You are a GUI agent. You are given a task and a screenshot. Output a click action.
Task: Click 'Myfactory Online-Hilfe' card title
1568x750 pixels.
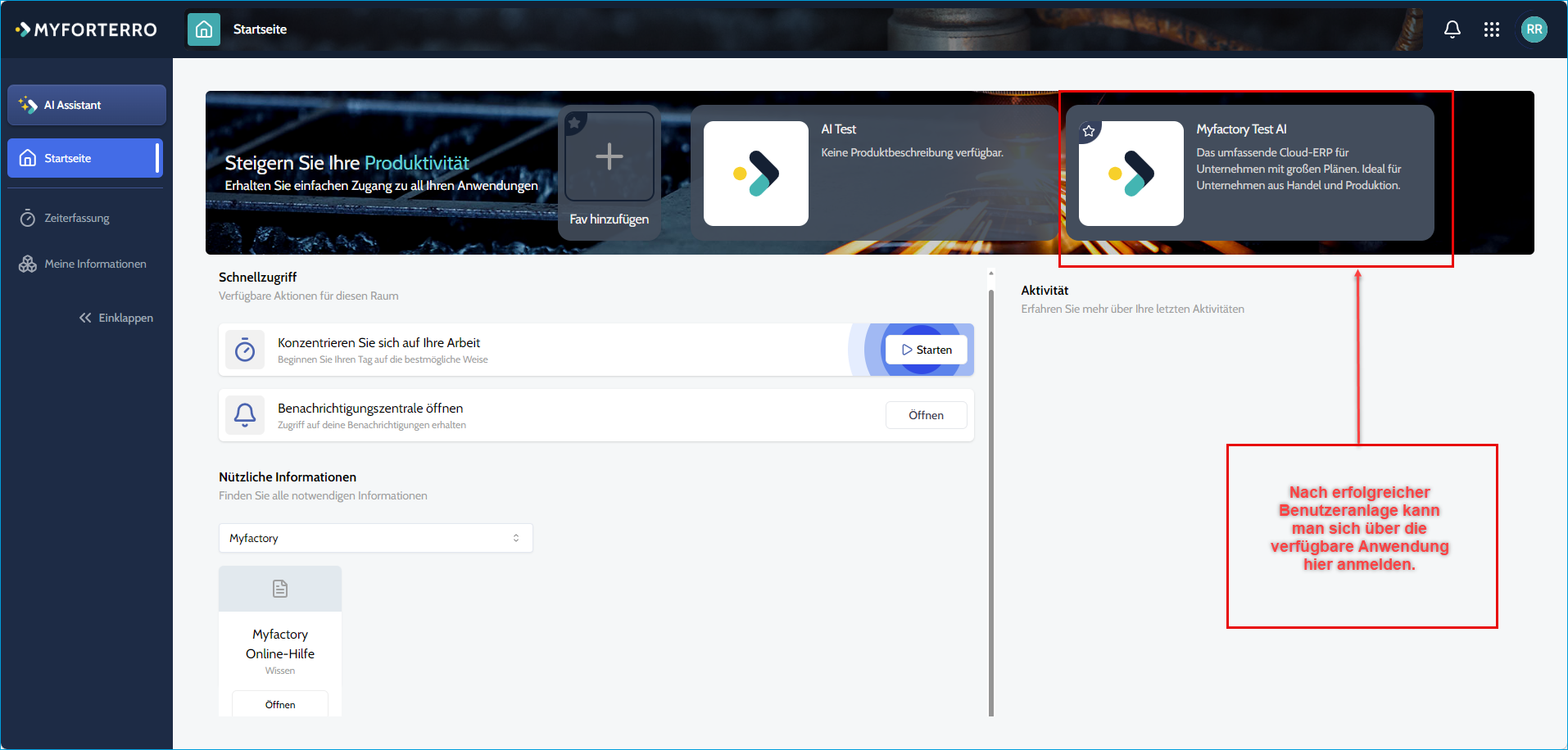click(280, 644)
